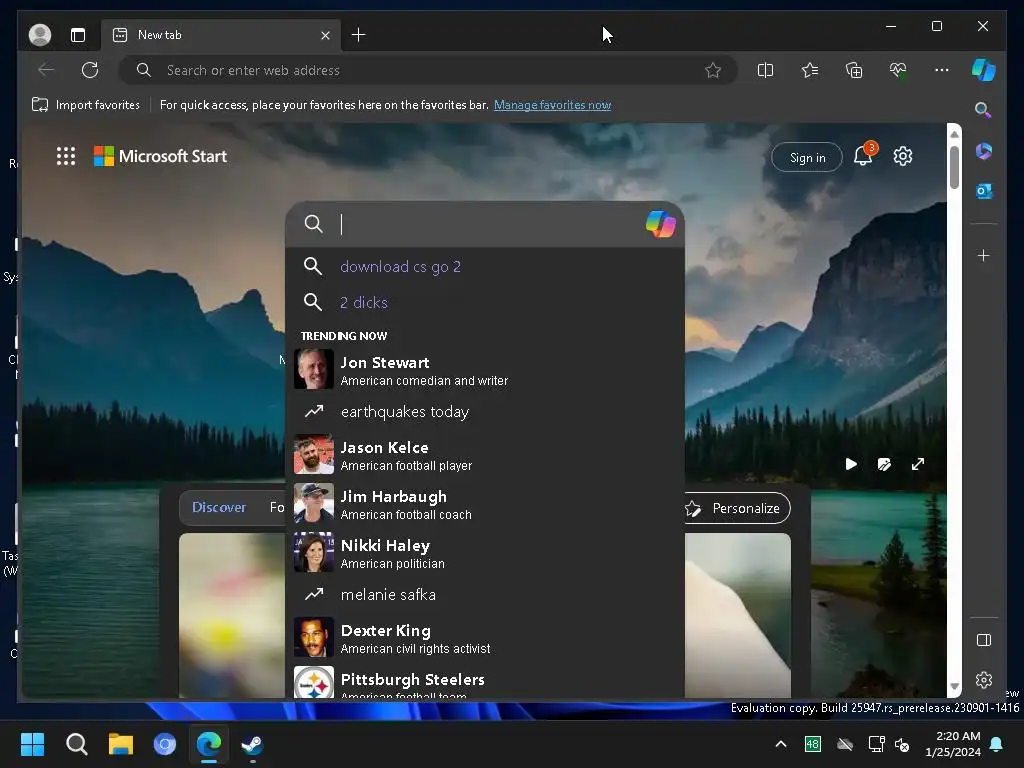This screenshot has width=1024, height=768.
Task: Click the Personalize button
Action: [737, 508]
